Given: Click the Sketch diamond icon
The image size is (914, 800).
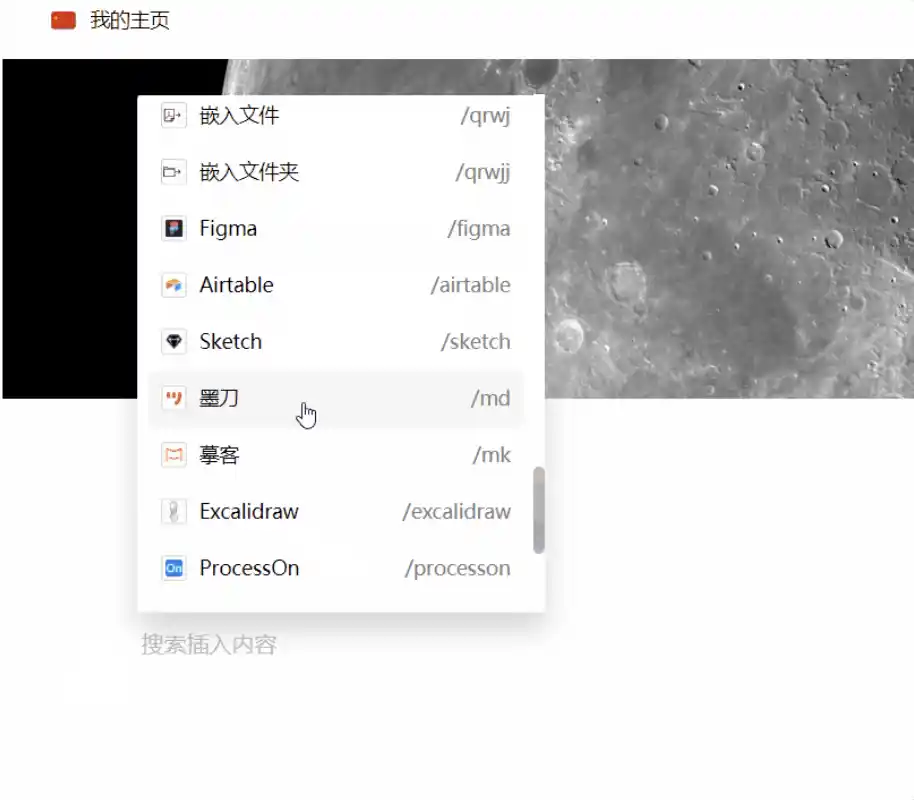Looking at the screenshot, I should pyautogui.click(x=174, y=342).
